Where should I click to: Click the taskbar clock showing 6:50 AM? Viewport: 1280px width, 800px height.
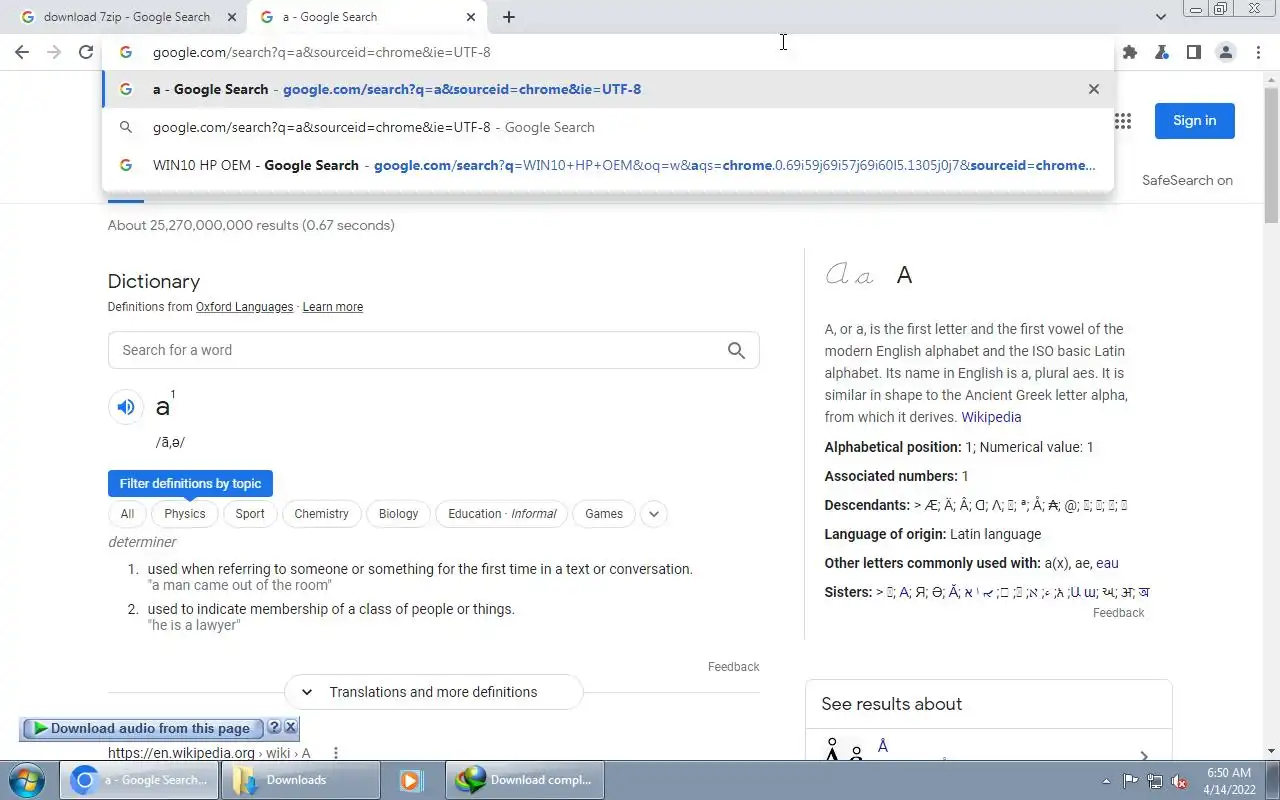[1229, 781]
